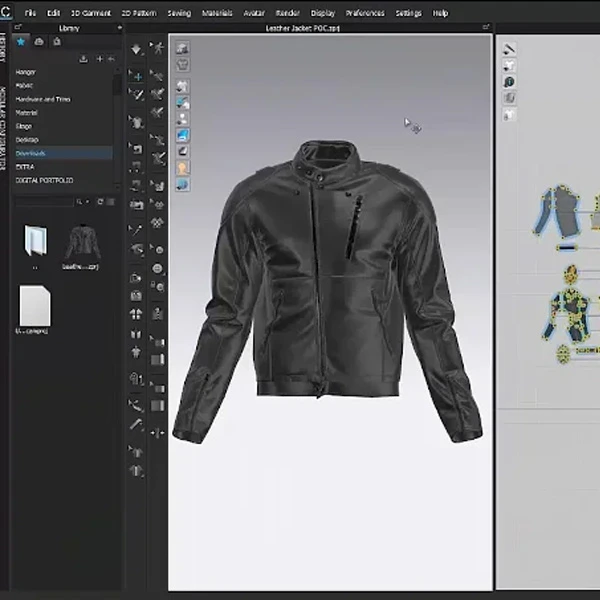Select the Downloads folder in Library
Screen dimensions: 600x600
tap(30, 153)
